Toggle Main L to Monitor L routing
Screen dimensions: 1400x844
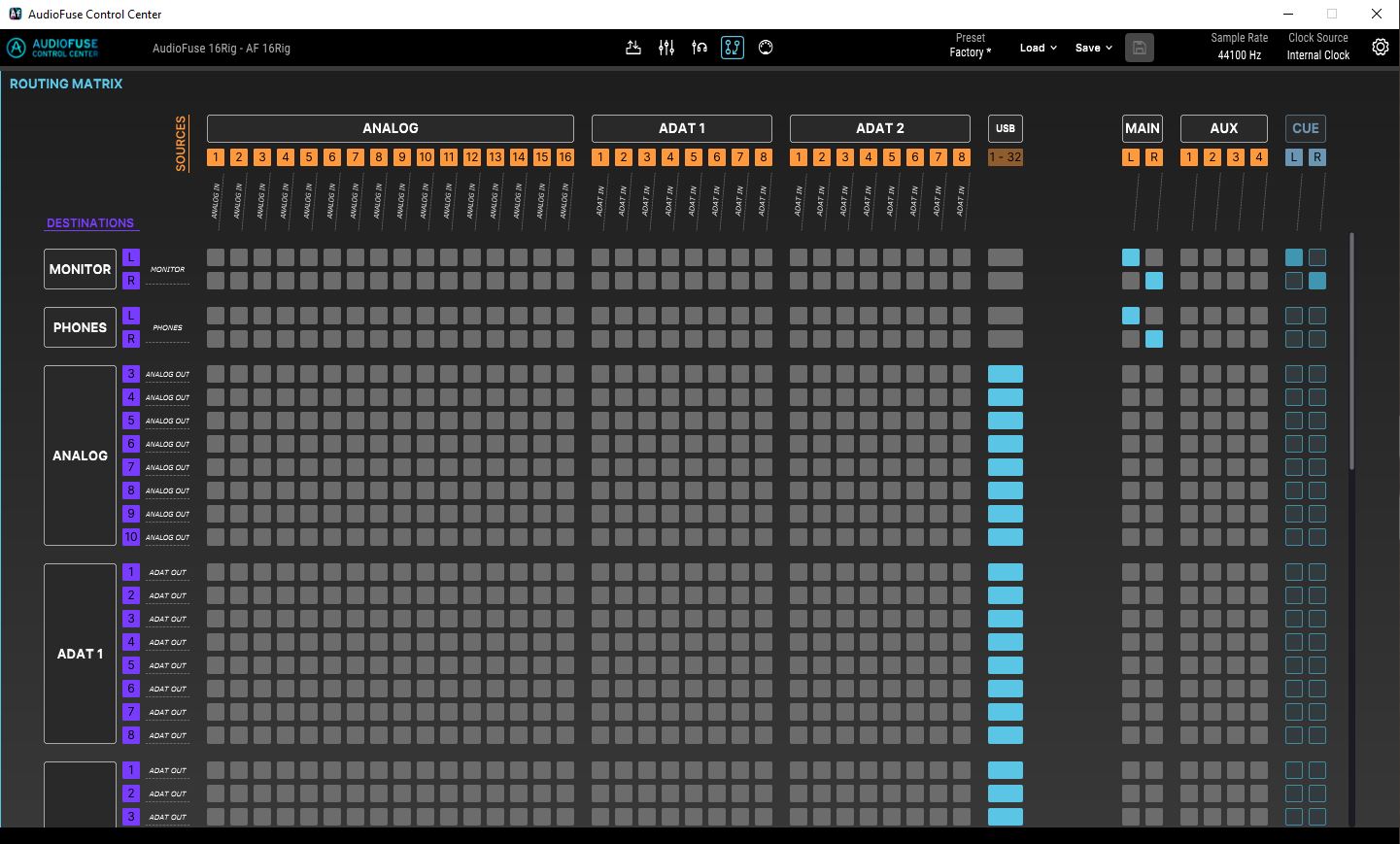[1131, 257]
